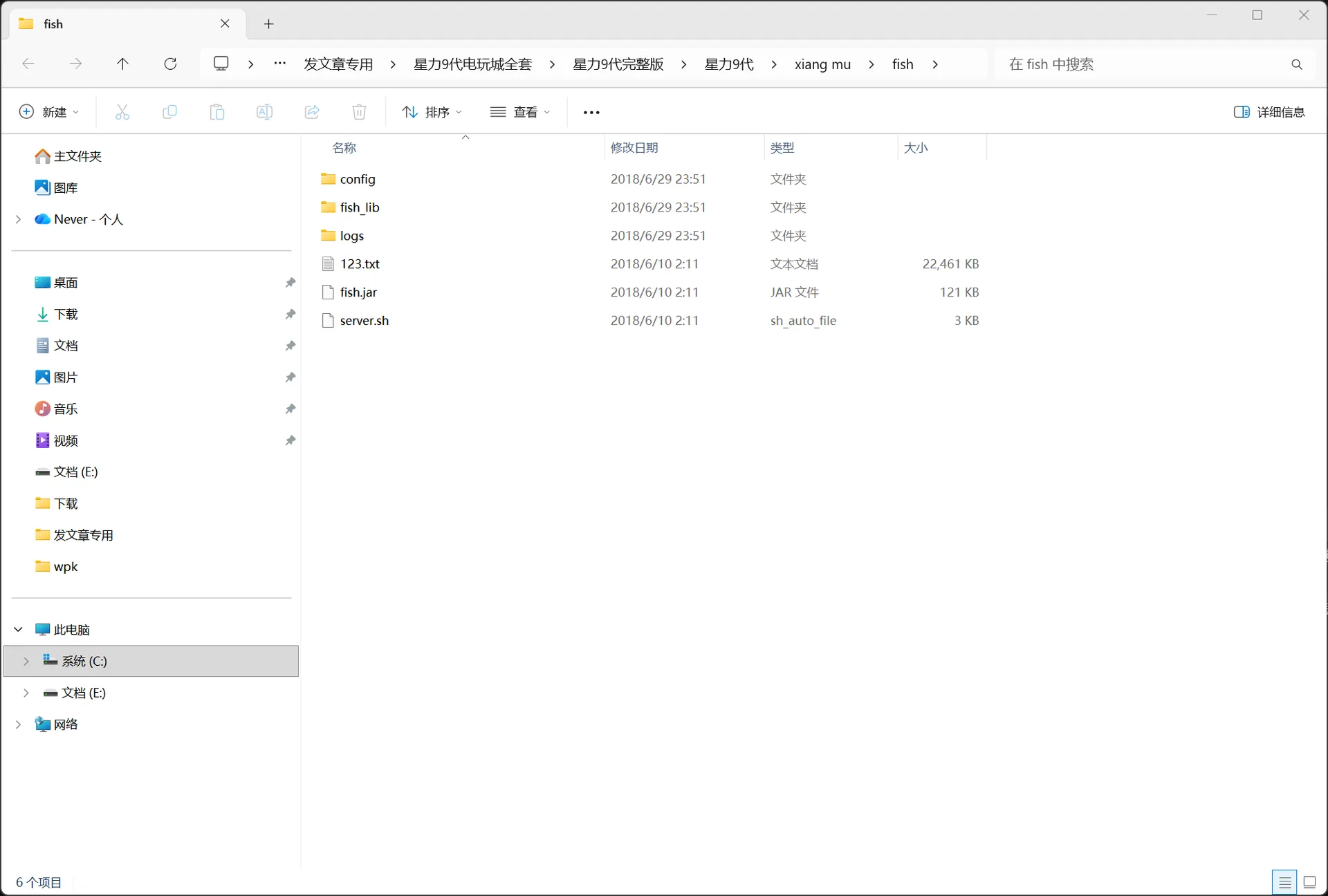
Task: Expand the 系统 (C:) drive node
Action: (x=26, y=661)
